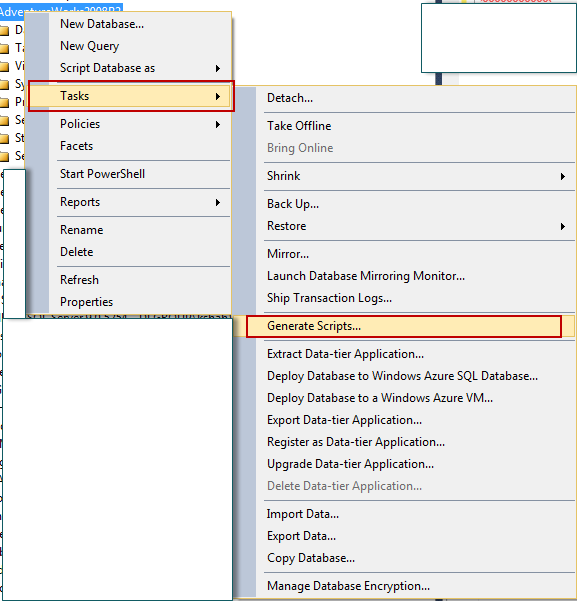Viewport: 577px width, 601px height.
Task: Click submenu arrow beside Shrink
Action: pos(562,176)
